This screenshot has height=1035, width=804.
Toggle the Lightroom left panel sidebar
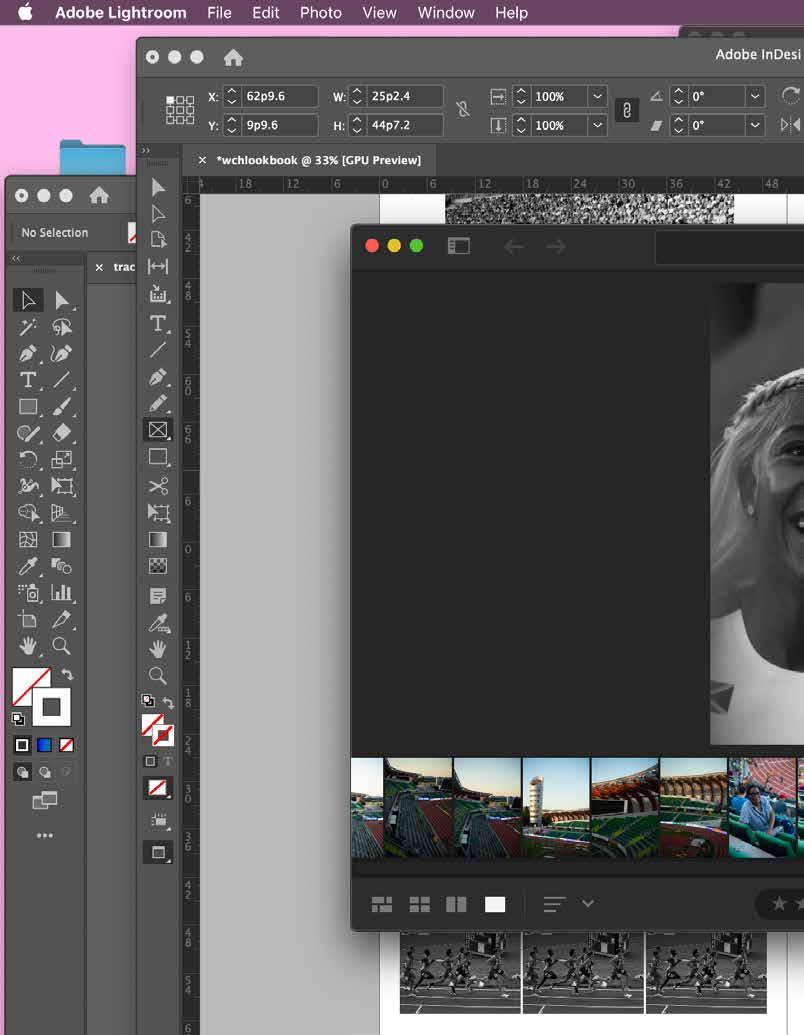pos(458,246)
